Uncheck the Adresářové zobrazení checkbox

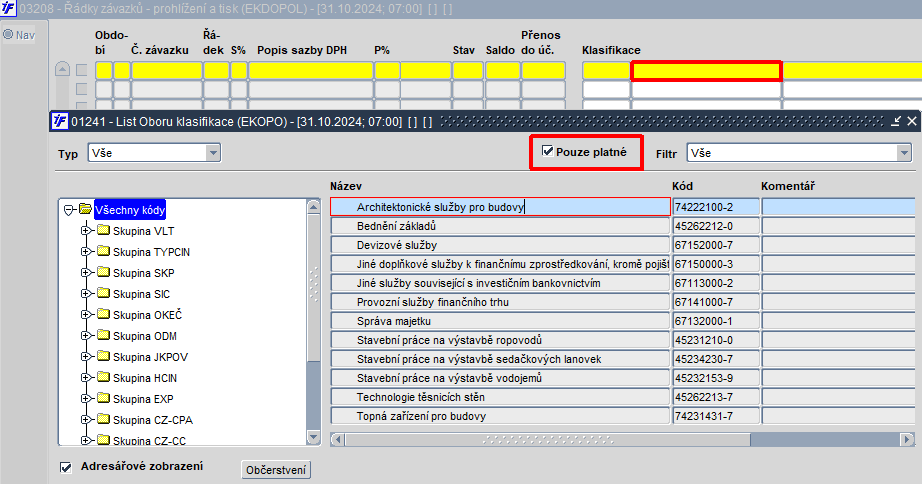pyautogui.click(x=66, y=467)
